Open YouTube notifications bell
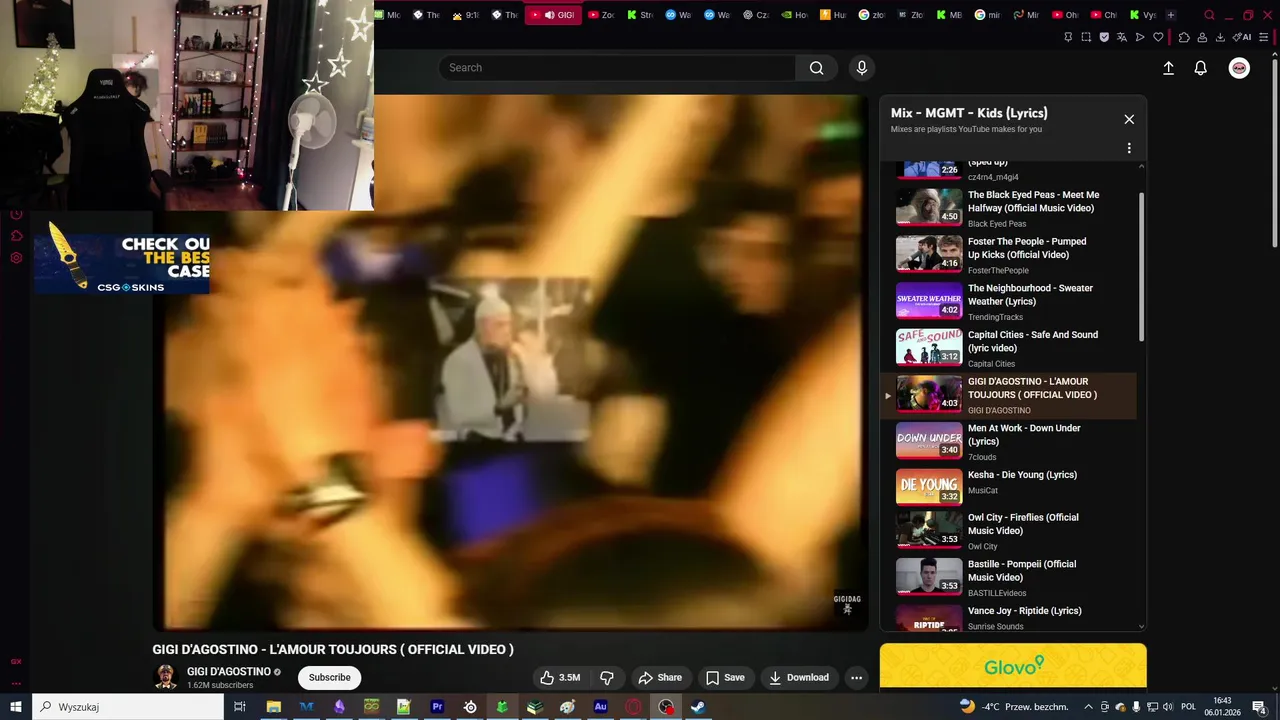This screenshot has width=1280, height=720. [1201, 68]
